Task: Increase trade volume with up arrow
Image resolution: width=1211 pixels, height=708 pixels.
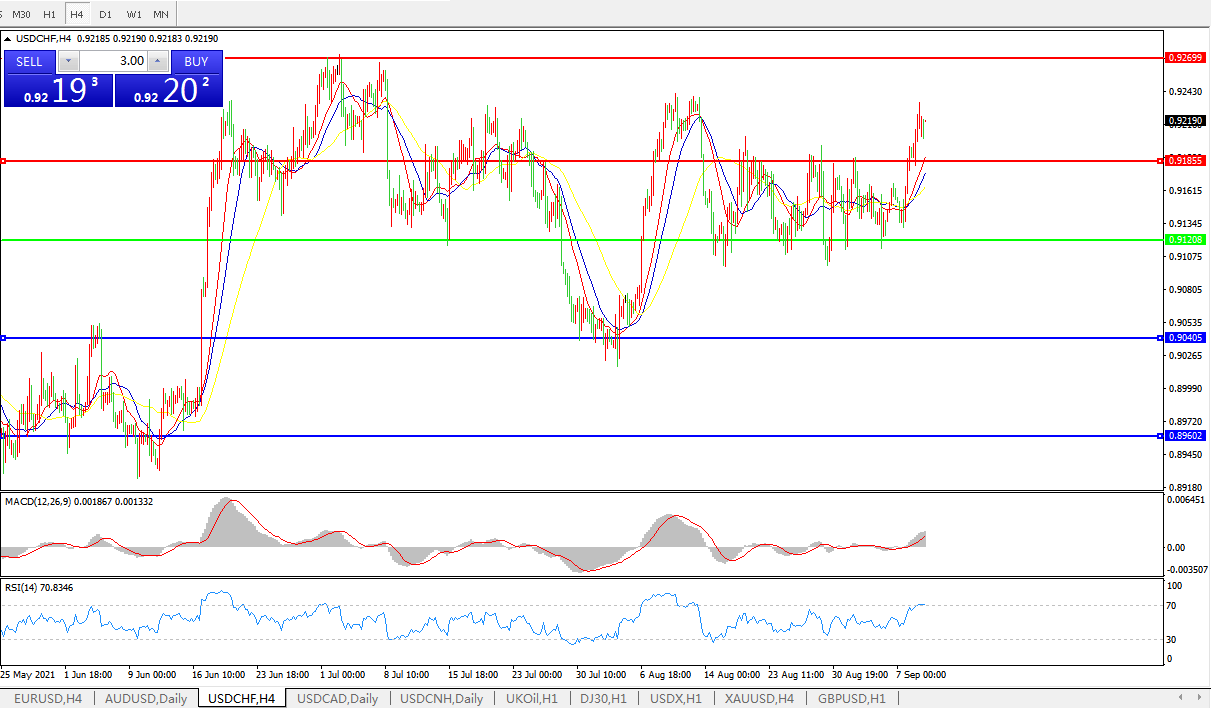Action: pos(157,61)
